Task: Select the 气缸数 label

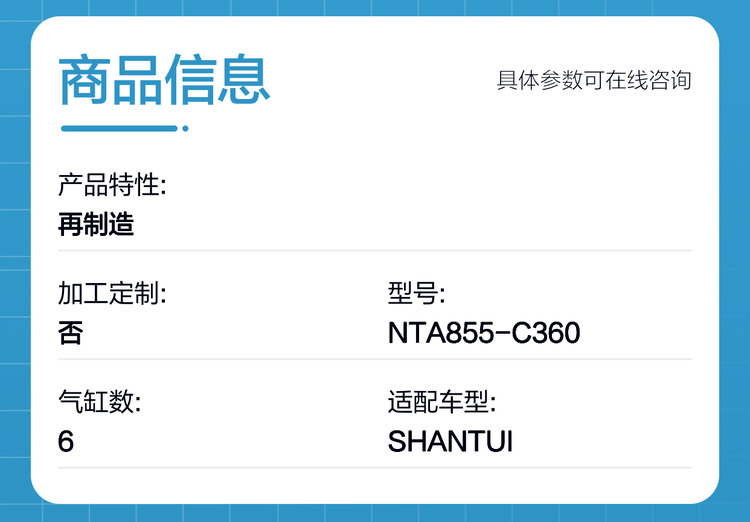Action: [100, 403]
